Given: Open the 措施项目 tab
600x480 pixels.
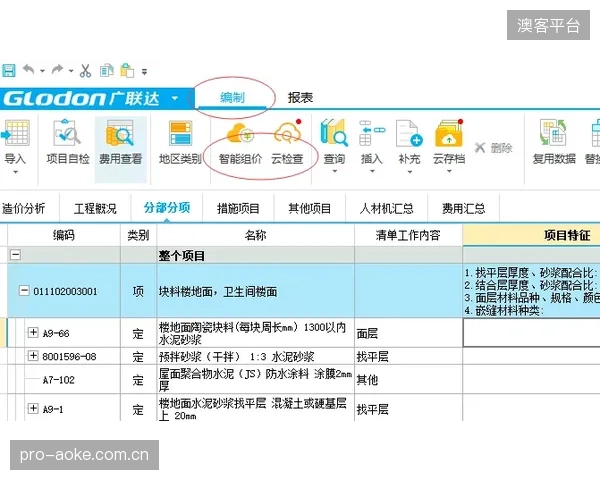Looking at the screenshot, I should 238,209.
